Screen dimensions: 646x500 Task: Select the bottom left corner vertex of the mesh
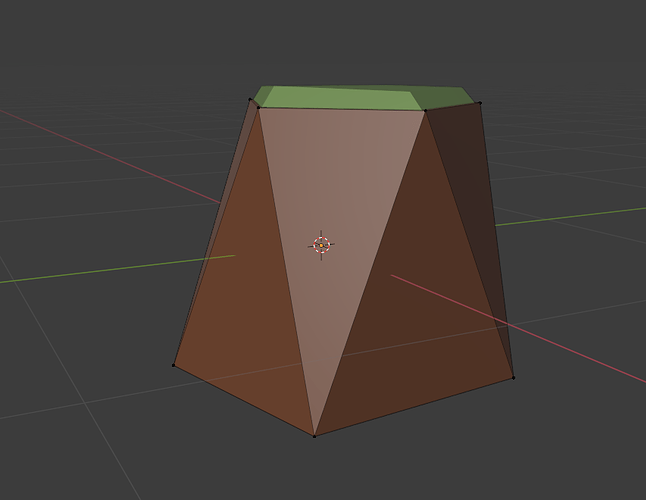pos(173,365)
